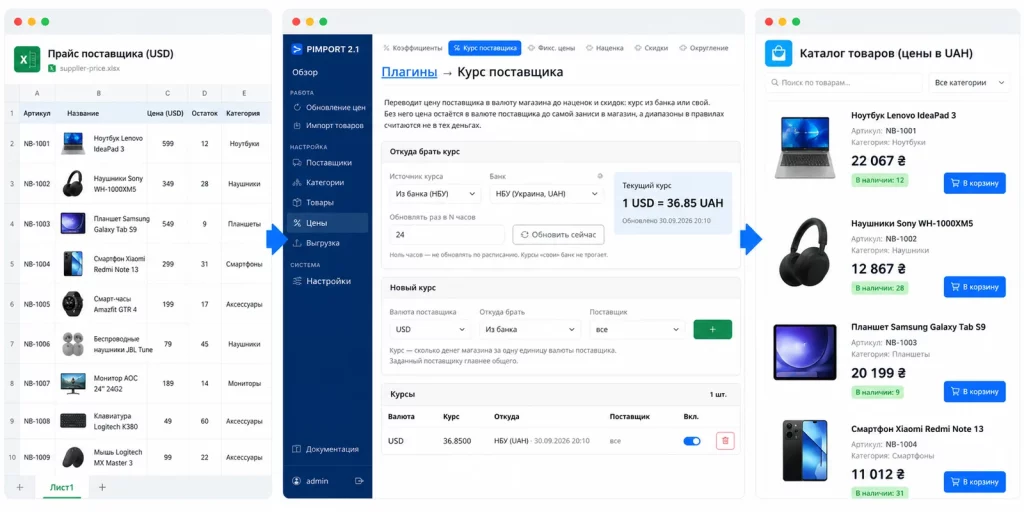
Task: Switch to Курс поставщика tab
Action: pos(485,48)
